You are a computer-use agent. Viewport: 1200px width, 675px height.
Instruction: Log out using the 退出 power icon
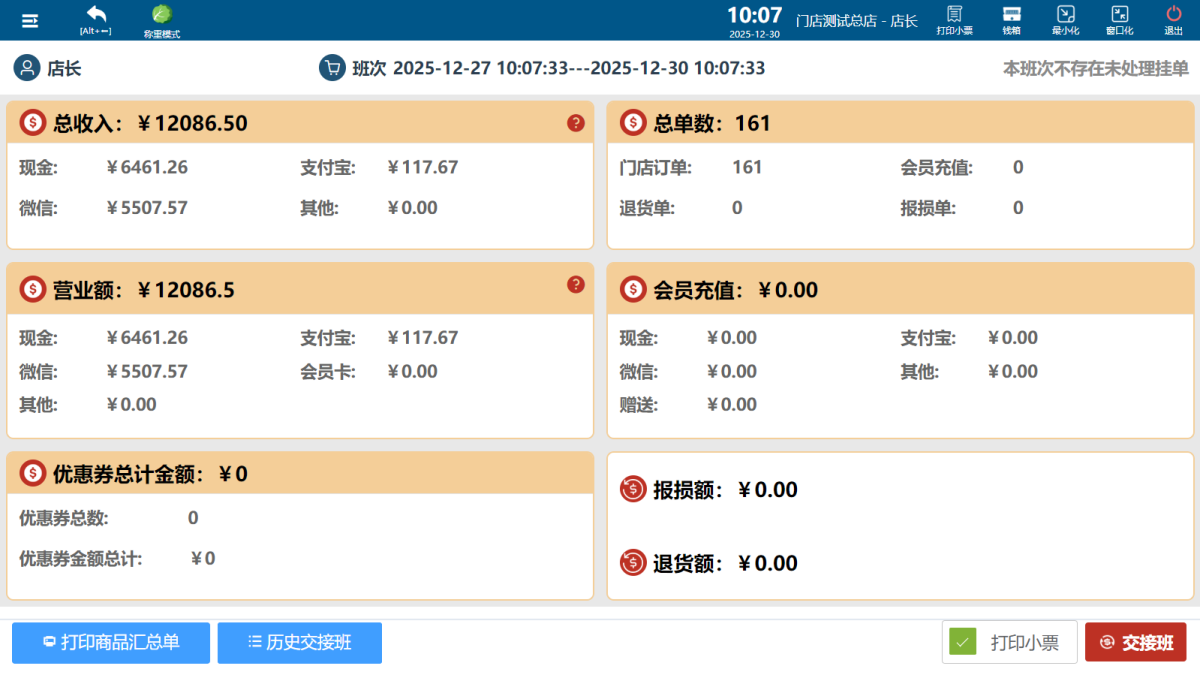pyautogui.click(x=1173, y=19)
